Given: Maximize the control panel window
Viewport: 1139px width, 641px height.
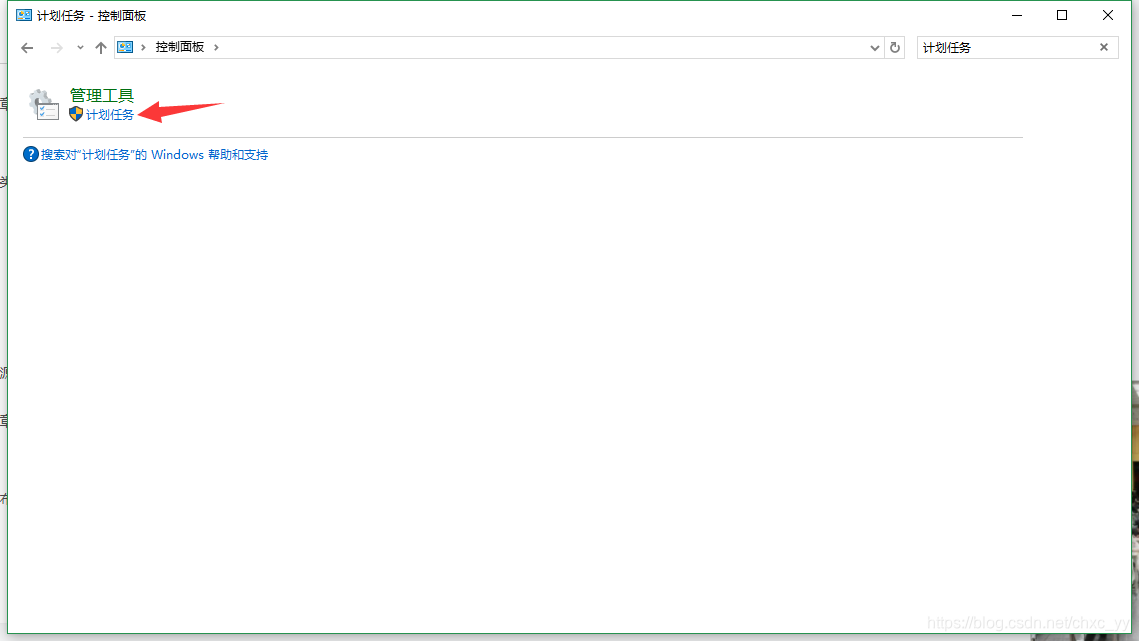Looking at the screenshot, I should (1062, 15).
